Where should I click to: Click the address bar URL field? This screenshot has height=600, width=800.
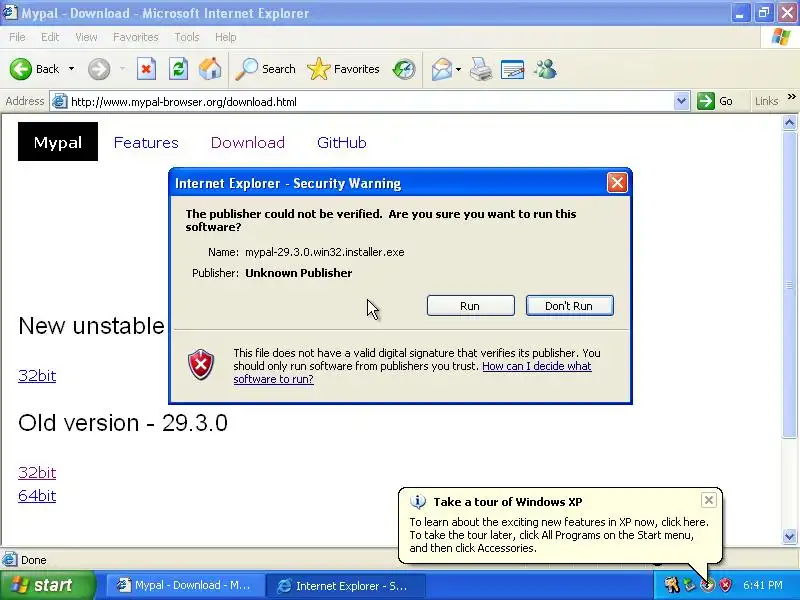[370, 102]
